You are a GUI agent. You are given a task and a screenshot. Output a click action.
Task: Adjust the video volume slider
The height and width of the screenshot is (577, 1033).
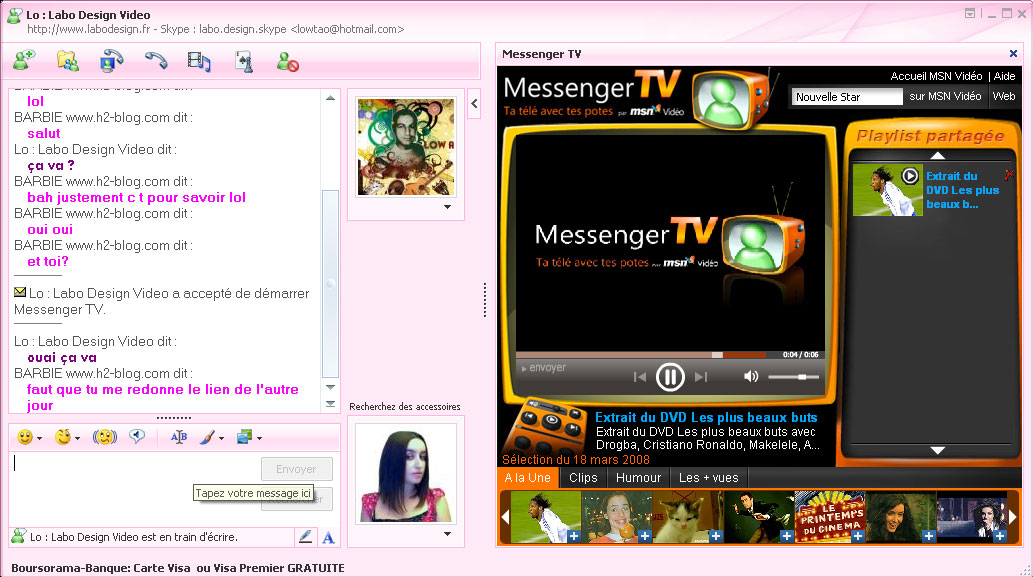[795, 377]
